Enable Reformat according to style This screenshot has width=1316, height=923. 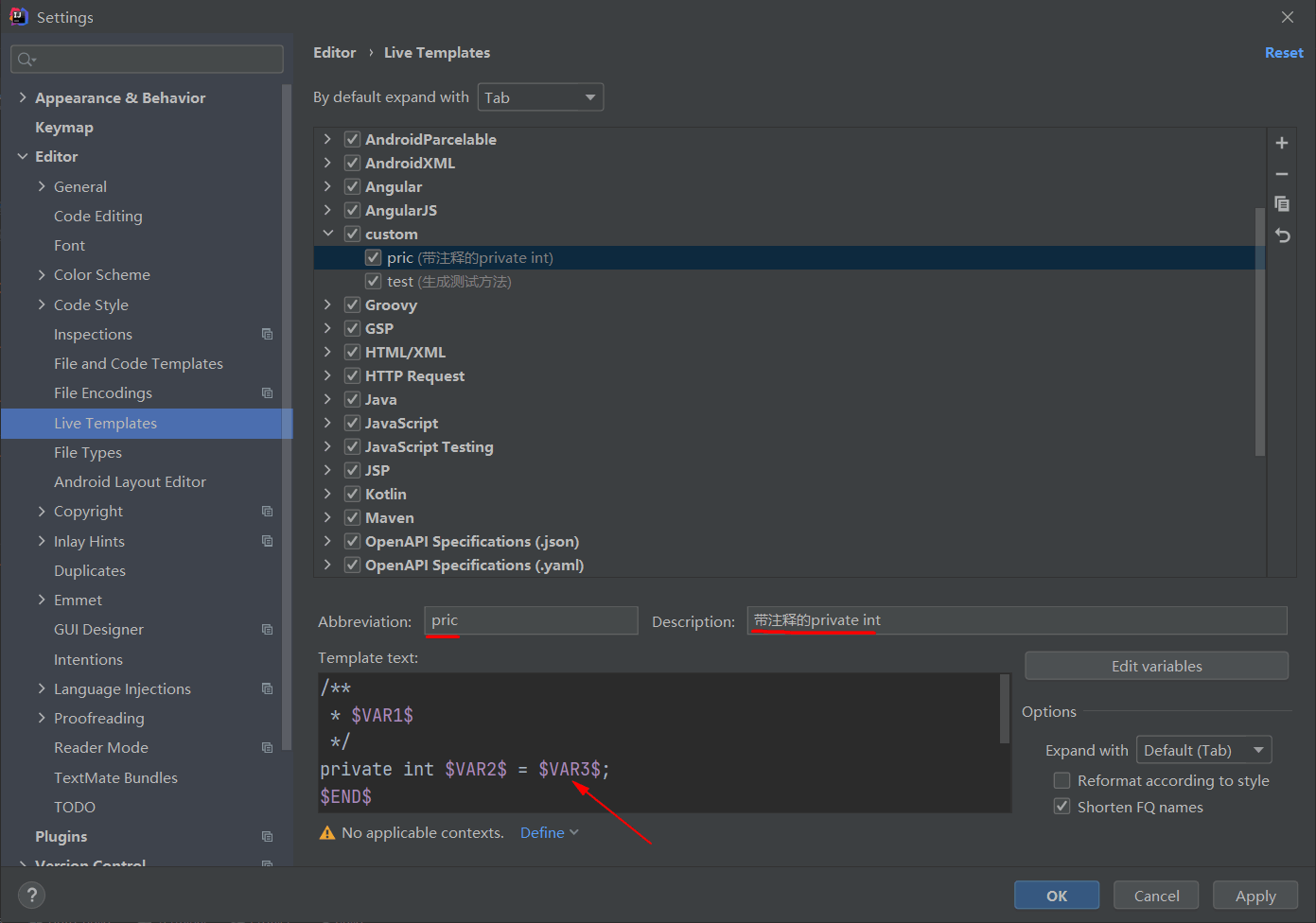(1062, 780)
